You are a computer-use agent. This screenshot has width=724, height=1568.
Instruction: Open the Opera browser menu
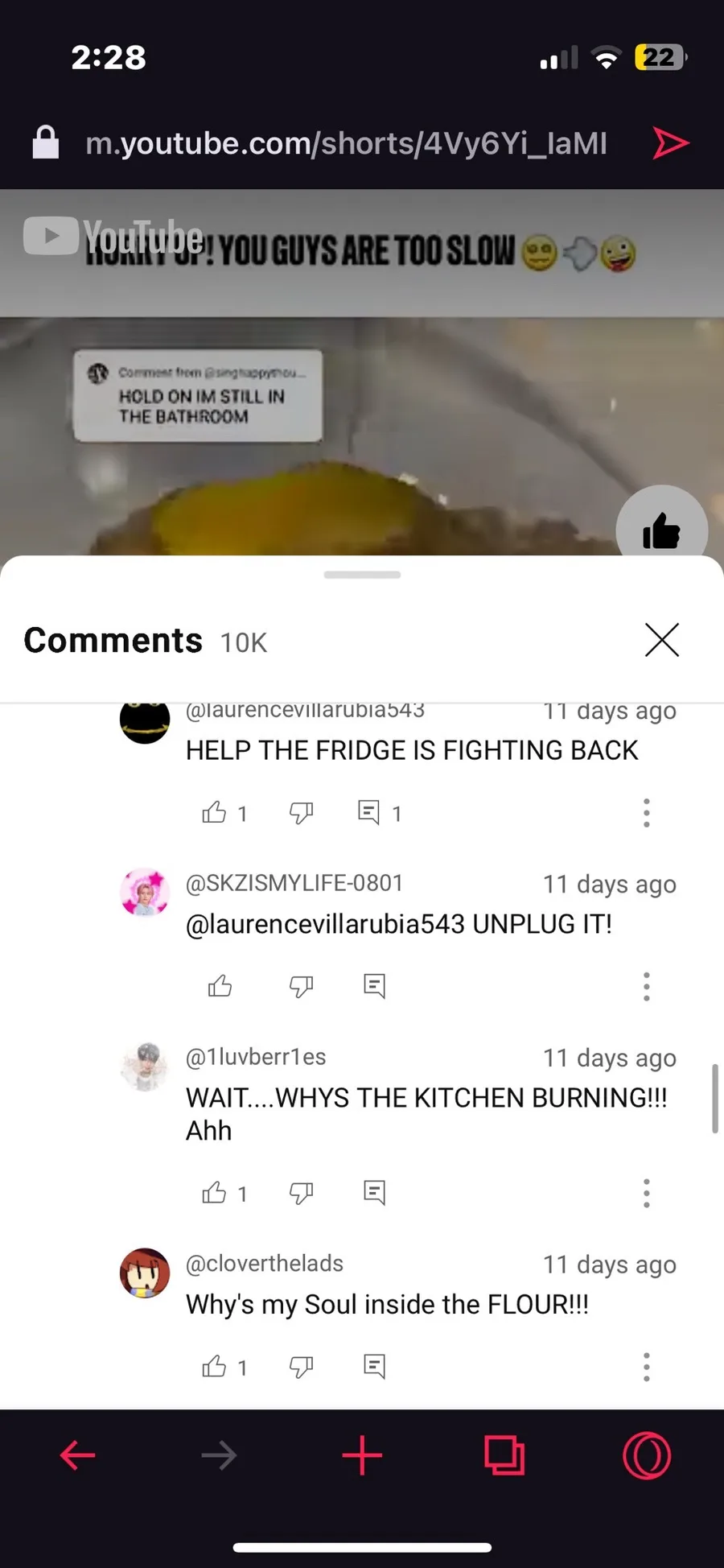tap(647, 1455)
